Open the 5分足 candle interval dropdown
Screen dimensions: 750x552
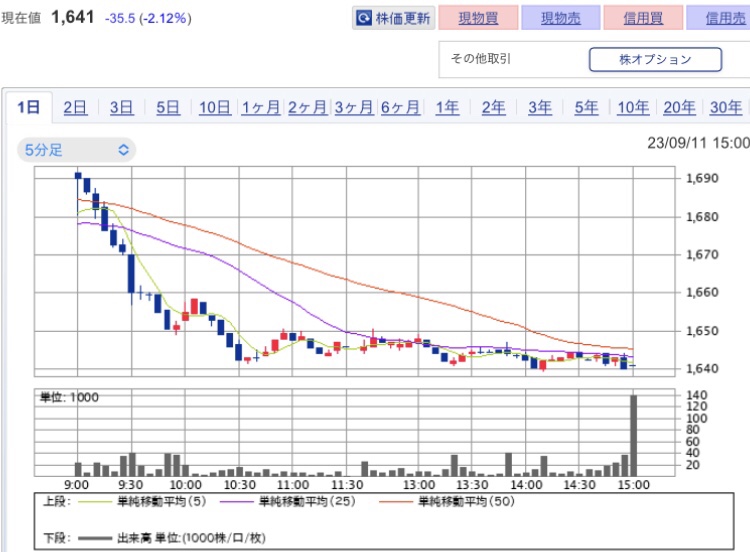click(x=77, y=150)
